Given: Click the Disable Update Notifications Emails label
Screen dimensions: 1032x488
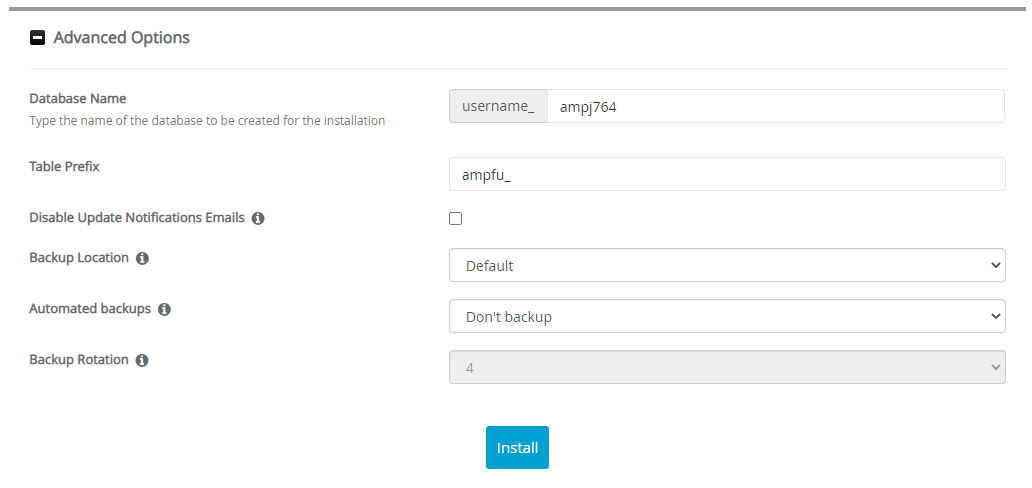Looking at the screenshot, I should coord(137,217).
